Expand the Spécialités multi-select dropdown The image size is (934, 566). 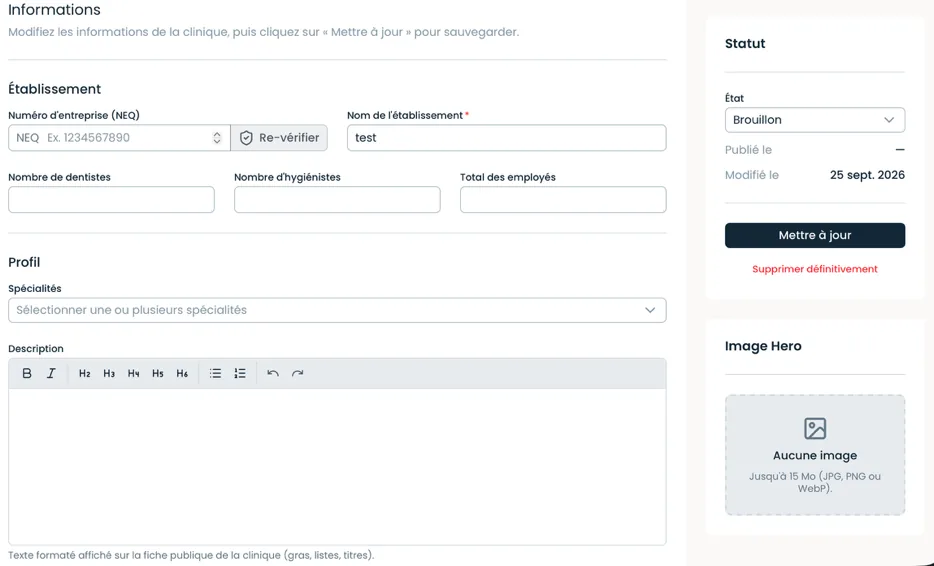click(x=337, y=310)
